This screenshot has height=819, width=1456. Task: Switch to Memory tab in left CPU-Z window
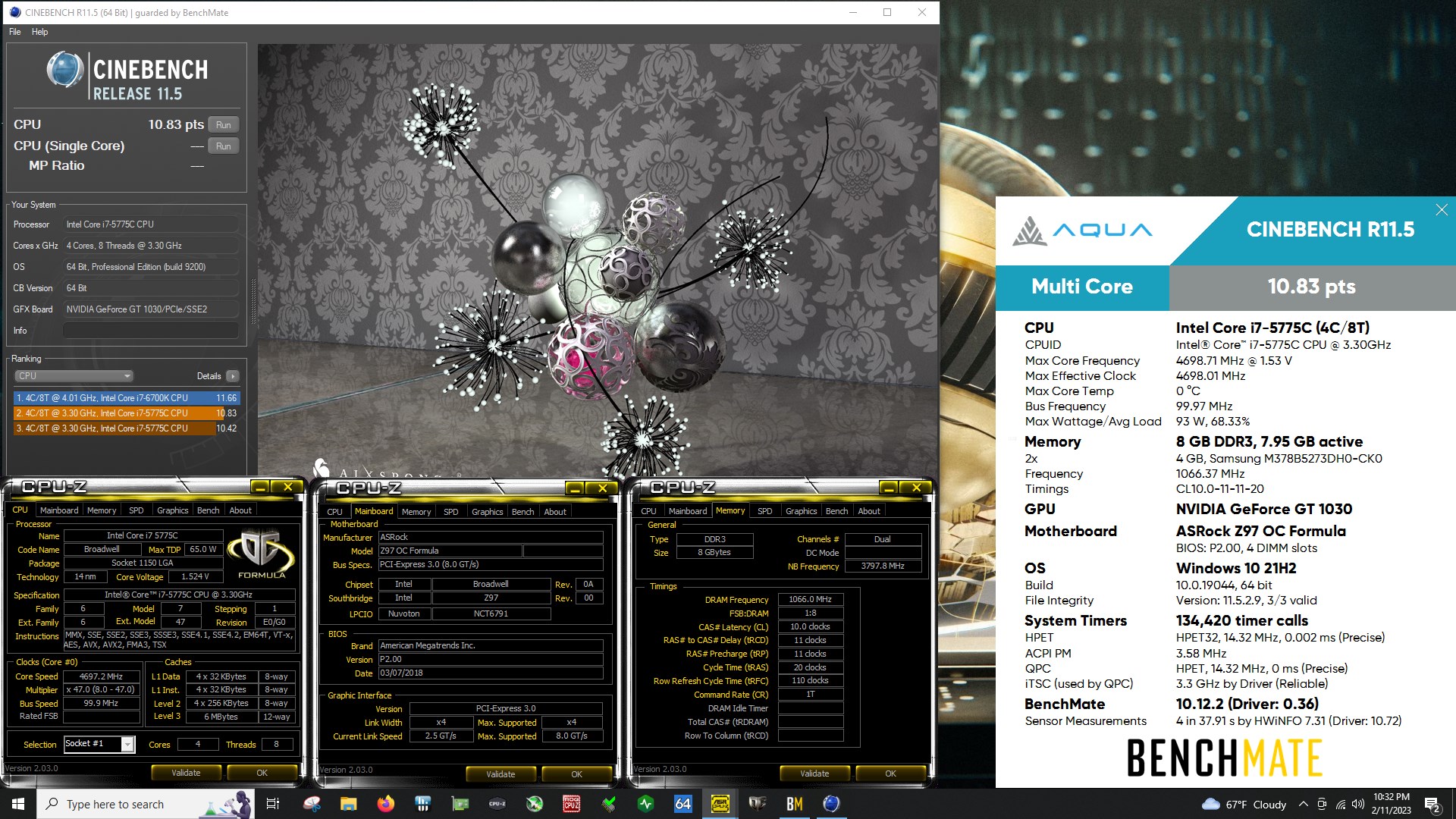click(102, 510)
